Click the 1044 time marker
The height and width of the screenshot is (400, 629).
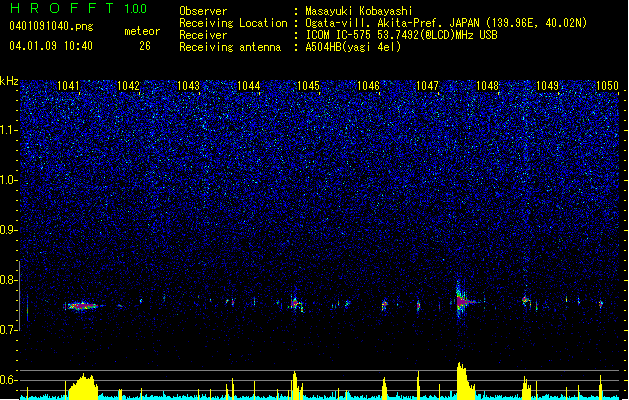248,86
